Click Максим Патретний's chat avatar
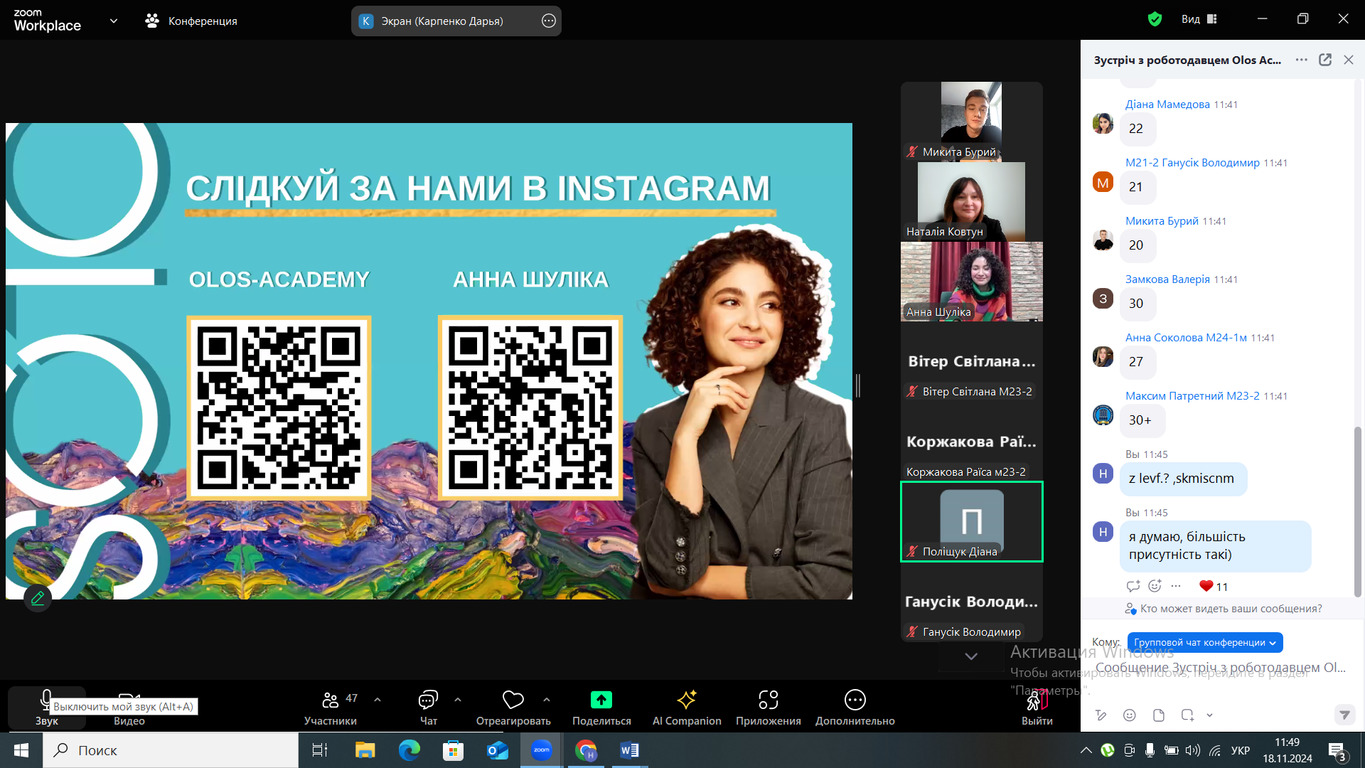 pyautogui.click(x=1103, y=415)
